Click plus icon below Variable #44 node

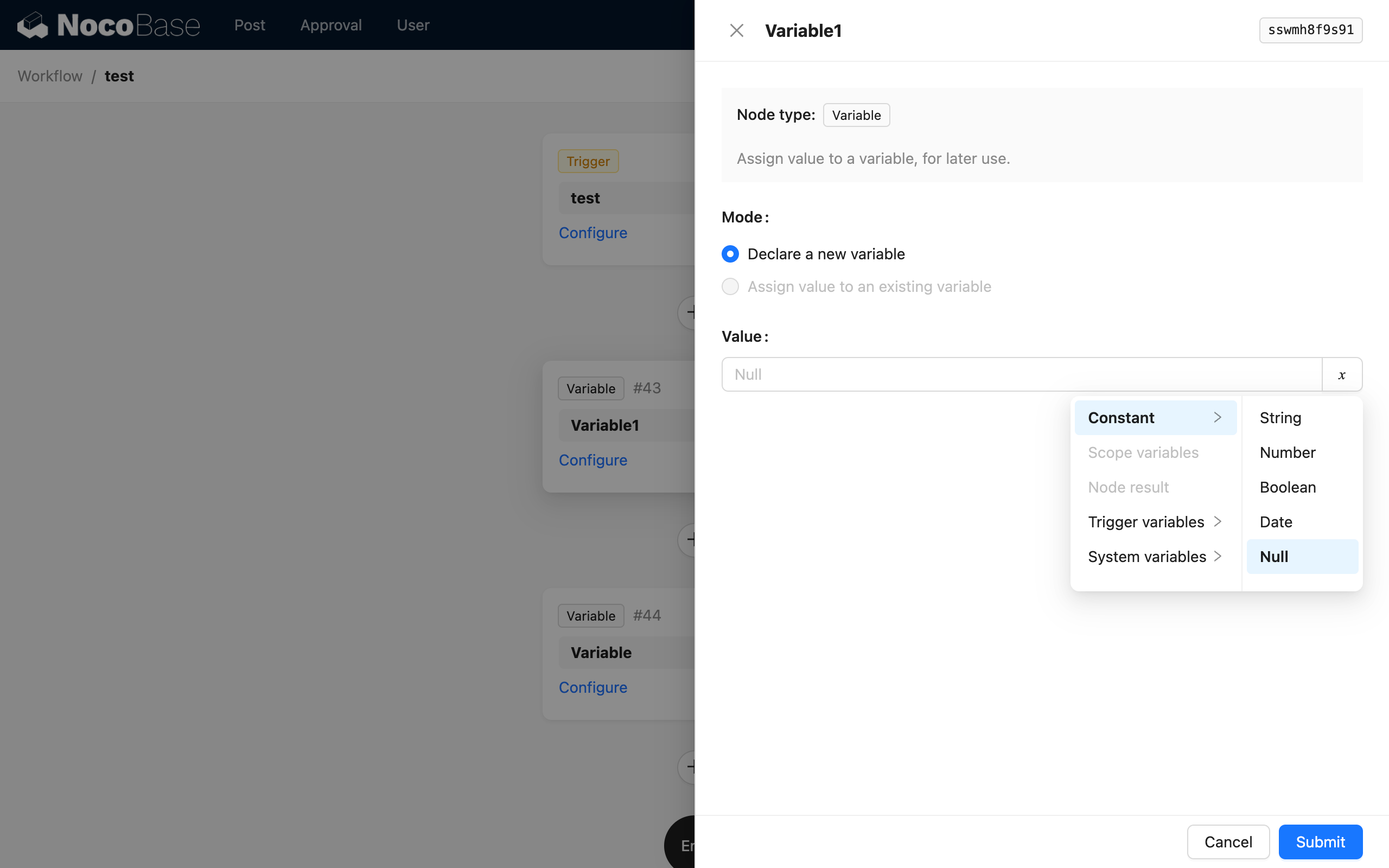[x=688, y=767]
